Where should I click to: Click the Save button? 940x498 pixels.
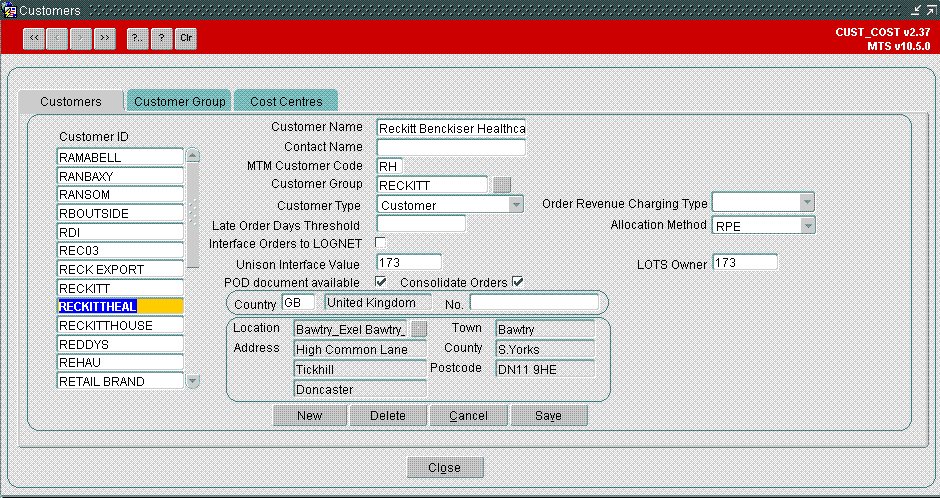click(549, 415)
